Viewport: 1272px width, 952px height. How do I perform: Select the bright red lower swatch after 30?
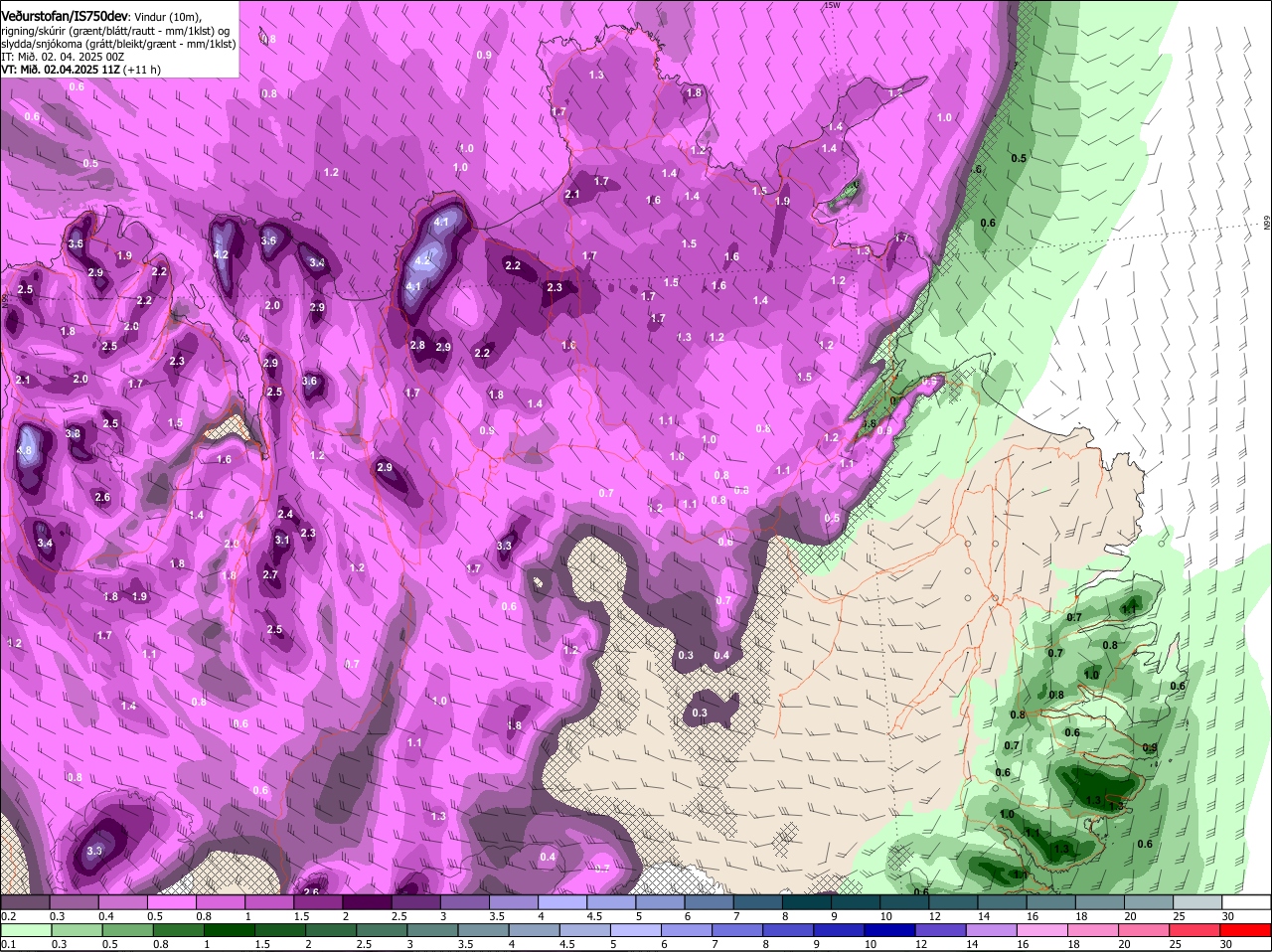pyautogui.click(x=1246, y=929)
